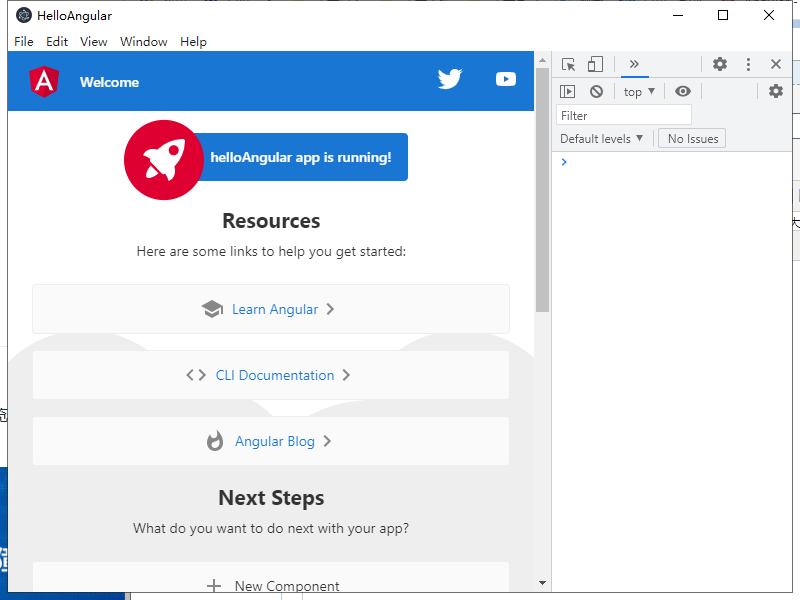Click the page scrollbar up arrow
This screenshot has height=600, width=800.
(x=542, y=60)
